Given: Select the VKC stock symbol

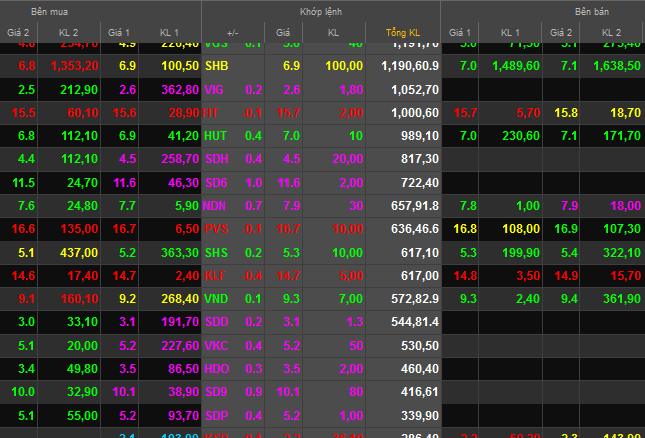Looking at the screenshot, I should tap(217, 345).
